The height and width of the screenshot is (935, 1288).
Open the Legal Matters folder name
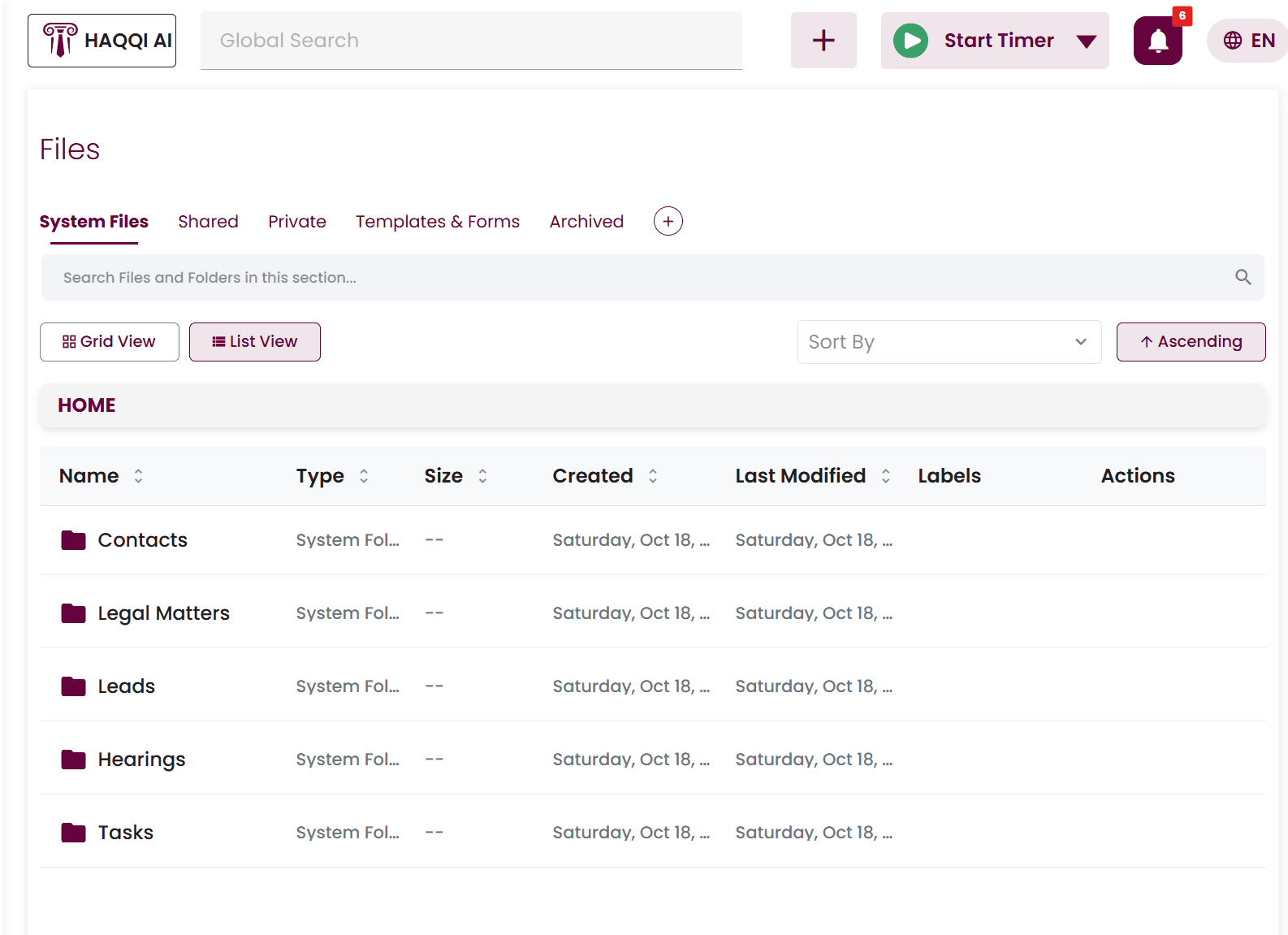(164, 613)
